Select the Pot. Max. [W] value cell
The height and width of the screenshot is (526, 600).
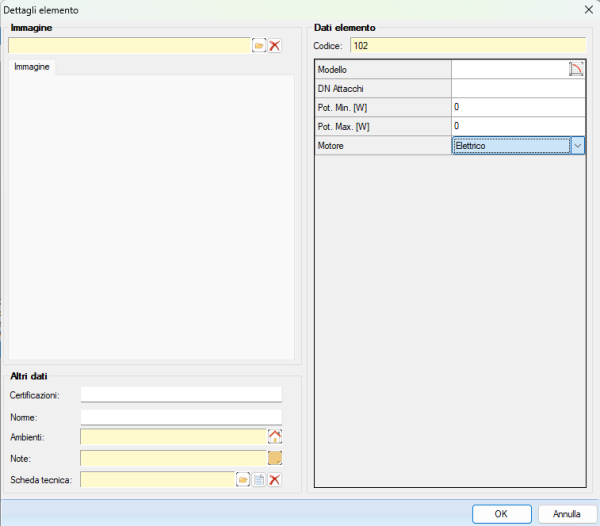(517, 126)
